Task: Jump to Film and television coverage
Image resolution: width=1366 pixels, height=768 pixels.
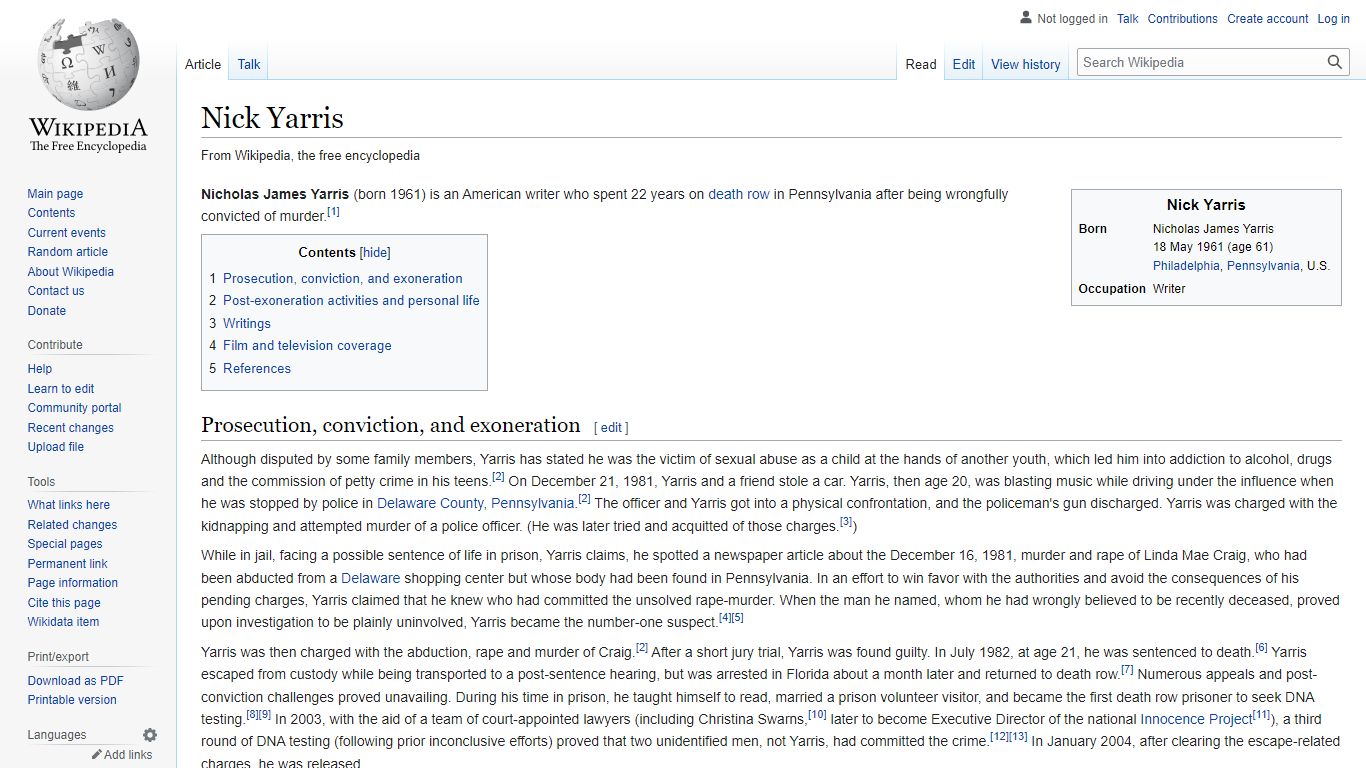Action: [x=307, y=346]
